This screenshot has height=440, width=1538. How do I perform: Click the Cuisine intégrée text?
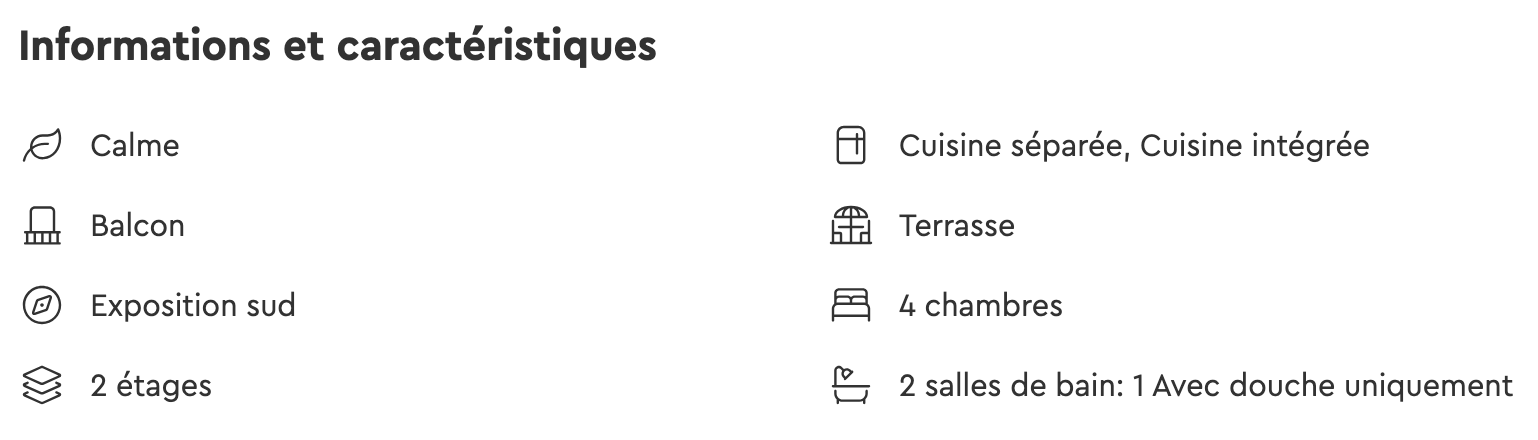coord(1254,146)
